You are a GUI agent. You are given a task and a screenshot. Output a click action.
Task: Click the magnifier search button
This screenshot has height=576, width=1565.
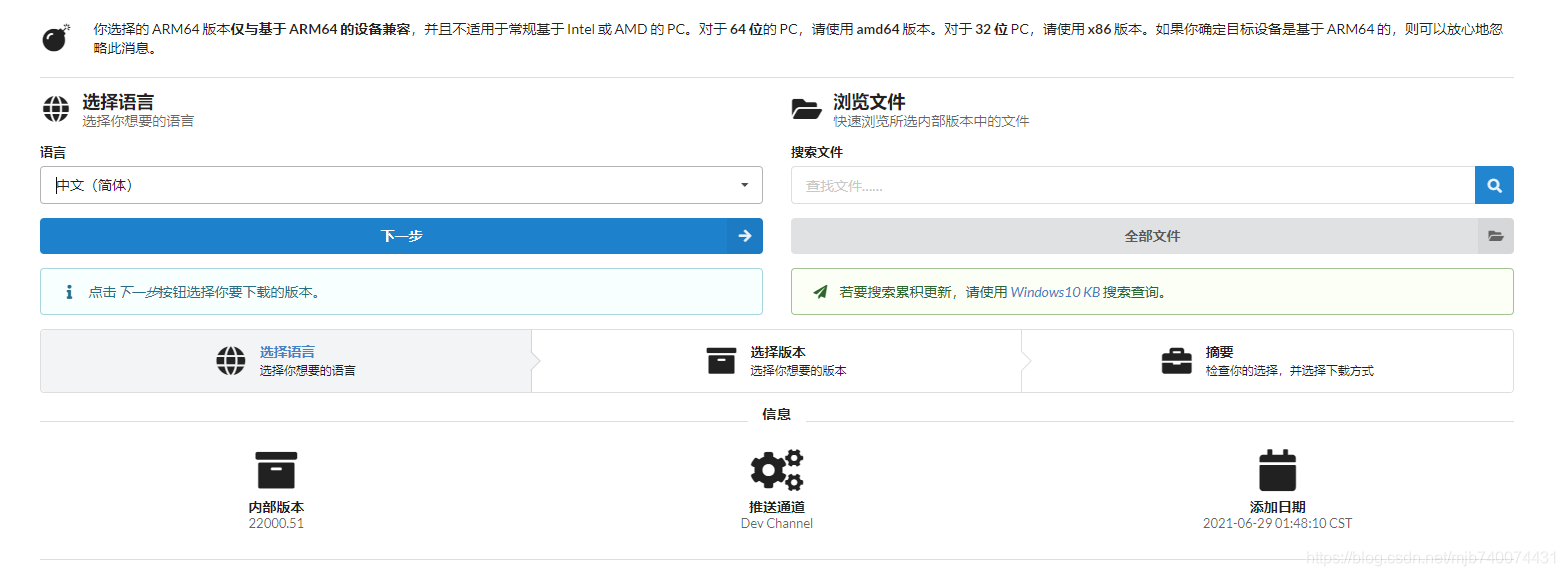(1494, 185)
